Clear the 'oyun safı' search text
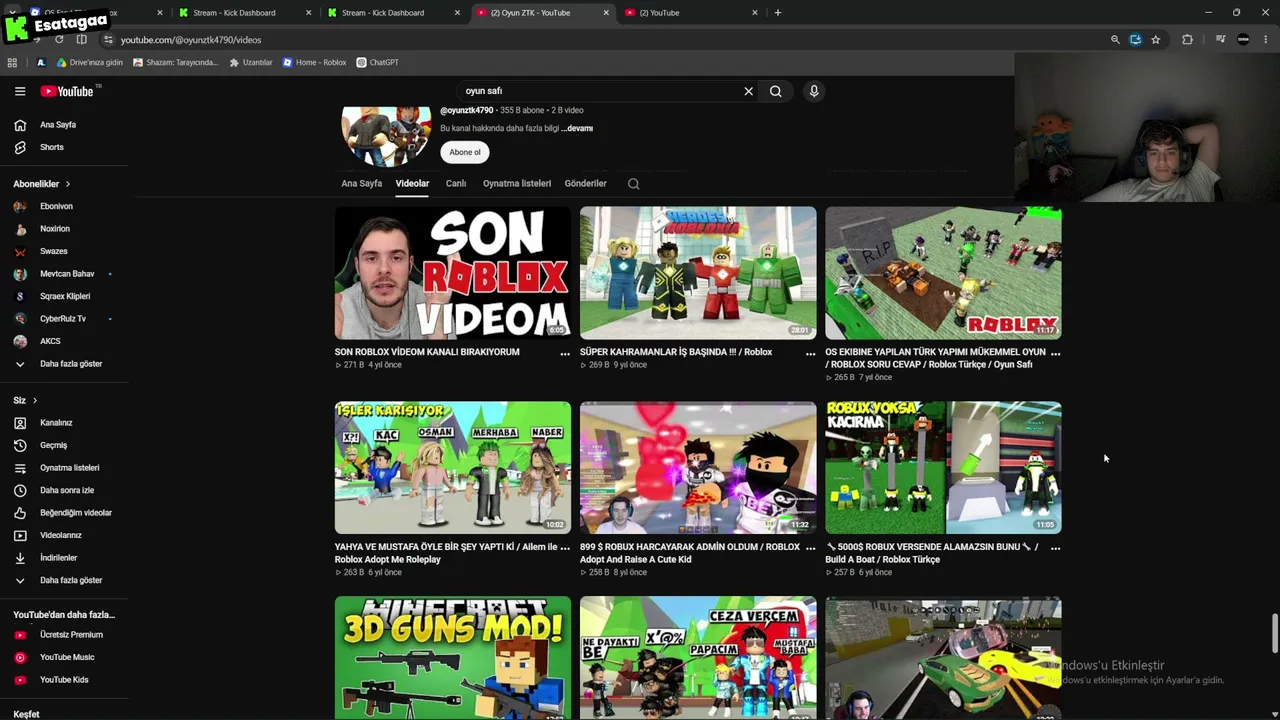 (x=748, y=91)
